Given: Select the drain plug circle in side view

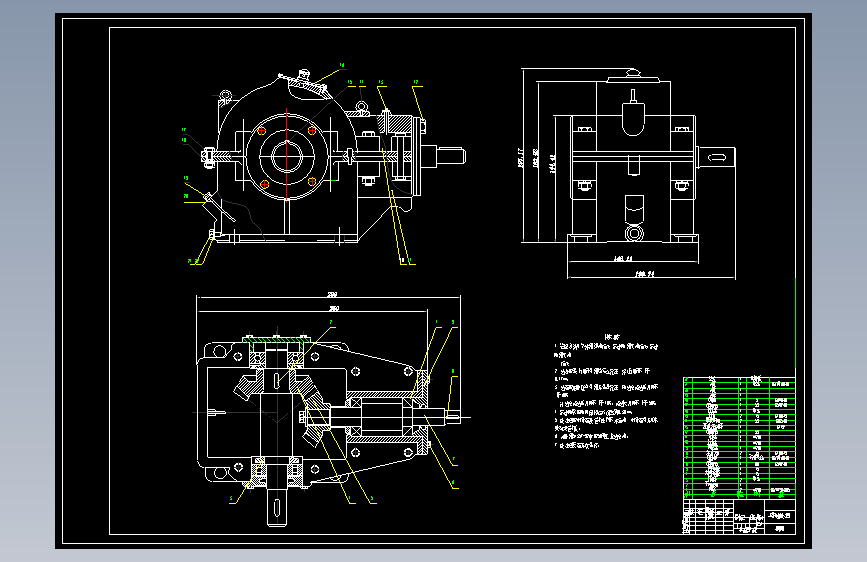Looking at the screenshot, I should pos(634,233).
